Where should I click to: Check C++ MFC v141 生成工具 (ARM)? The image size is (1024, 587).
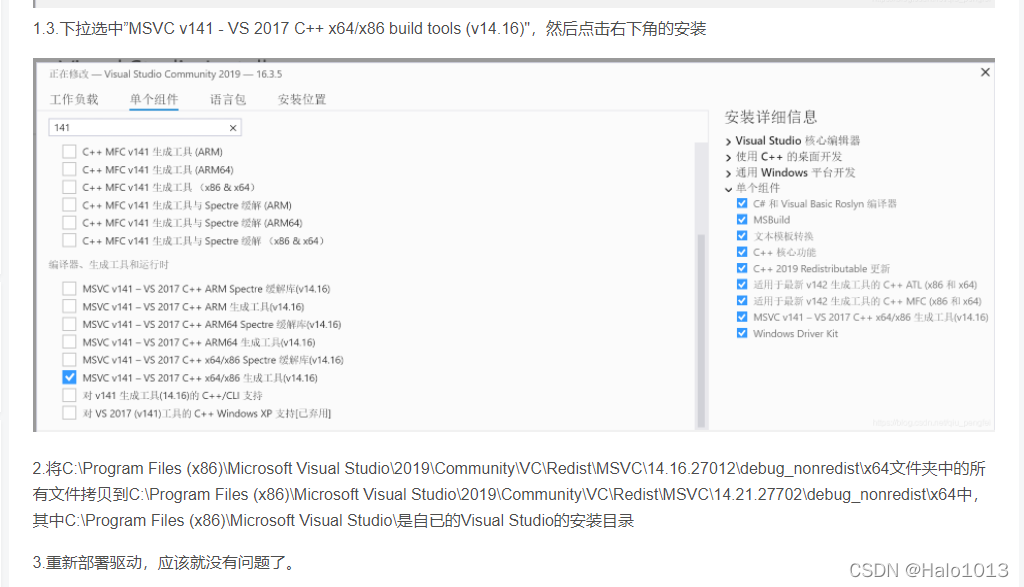coord(69,151)
